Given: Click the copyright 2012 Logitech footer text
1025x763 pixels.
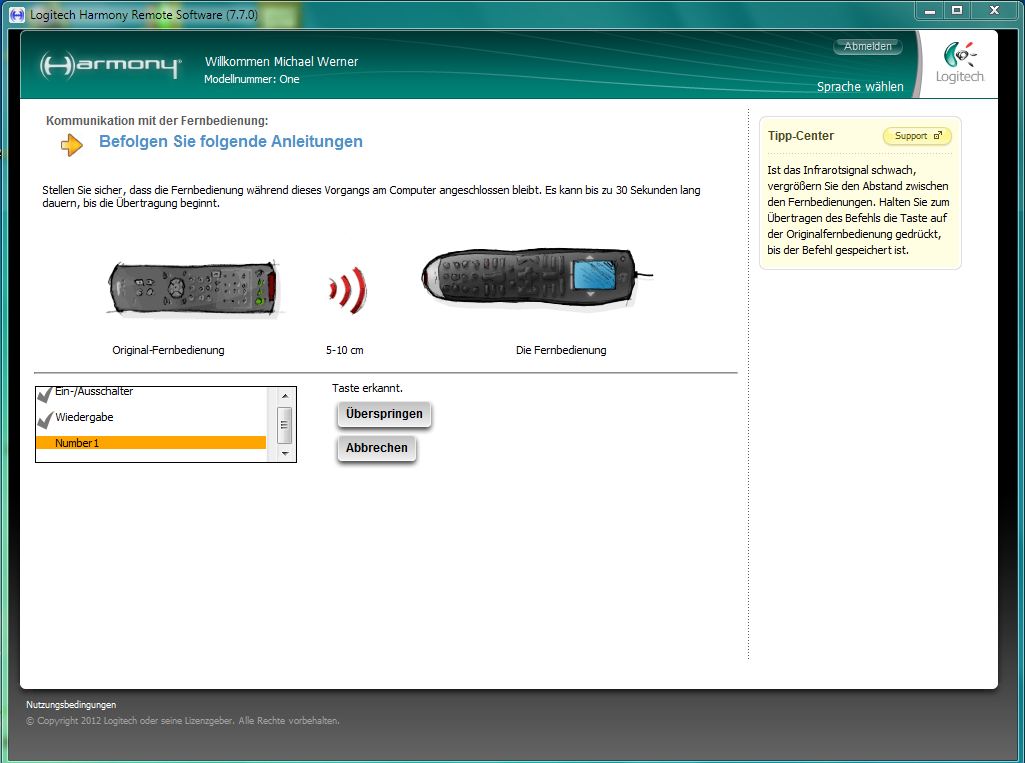Looking at the screenshot, I should pos(183,721).
